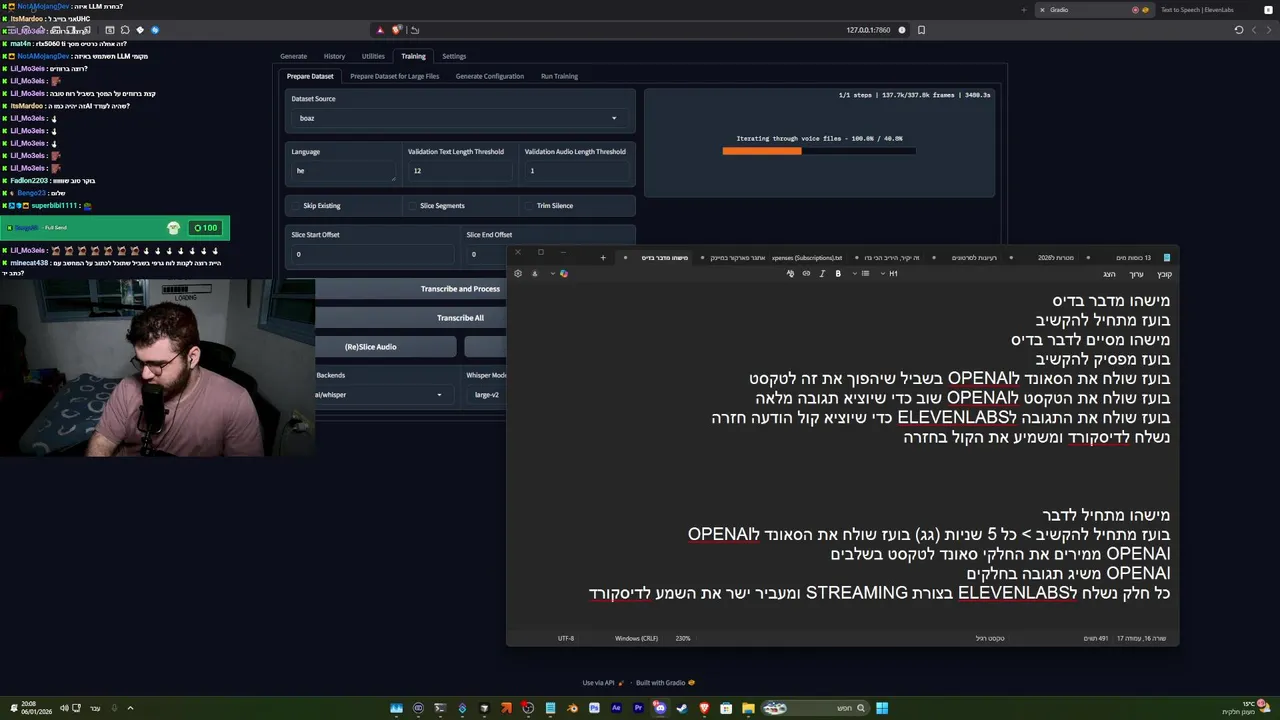Viewport: 1280px width, 720px height.
Task: Open the Windows Start menu
Action: (x=882, y=708)
